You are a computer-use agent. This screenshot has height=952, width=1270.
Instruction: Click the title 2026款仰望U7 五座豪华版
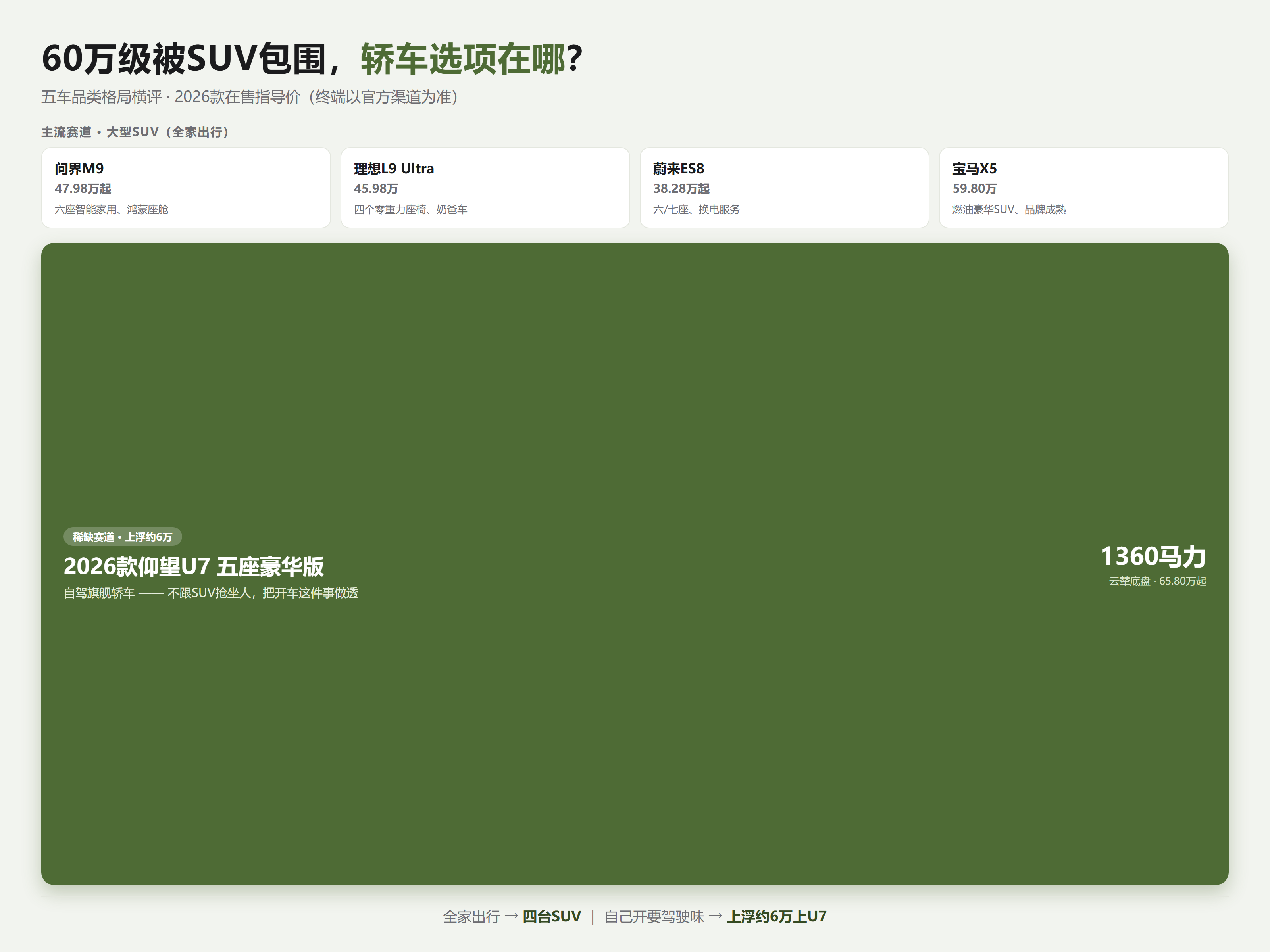click(x=194, y=566)
